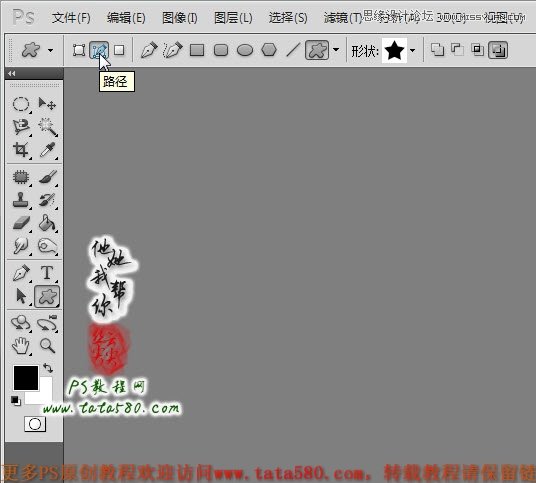Click the star shape preview thumbnail
Viewport: 536px width, 483px height.
tap(394, 51)
